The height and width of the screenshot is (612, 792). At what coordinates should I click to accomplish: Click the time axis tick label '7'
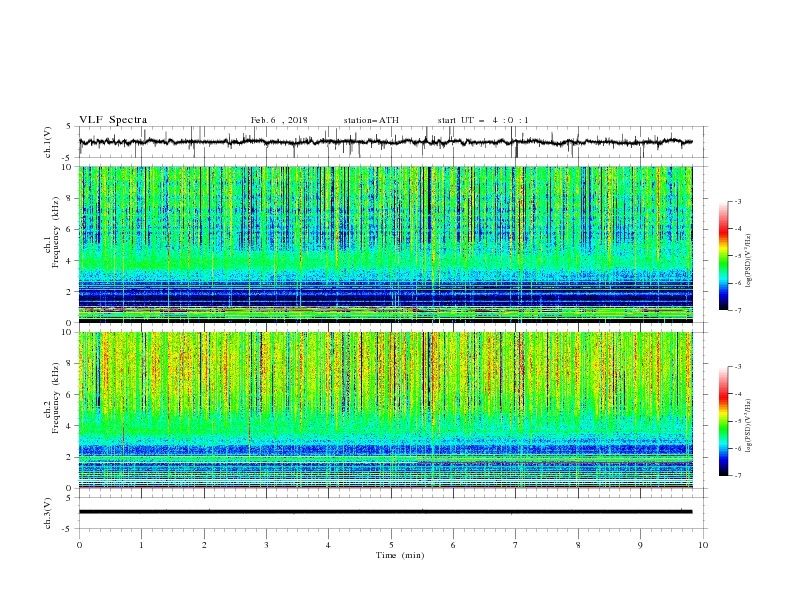(516, 545)
